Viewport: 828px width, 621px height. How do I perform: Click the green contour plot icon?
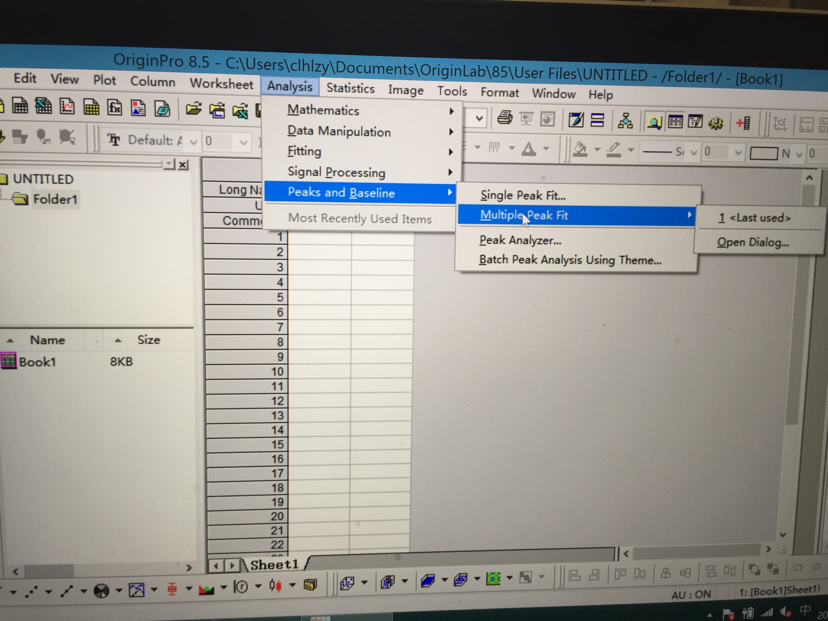pos(493,579)
